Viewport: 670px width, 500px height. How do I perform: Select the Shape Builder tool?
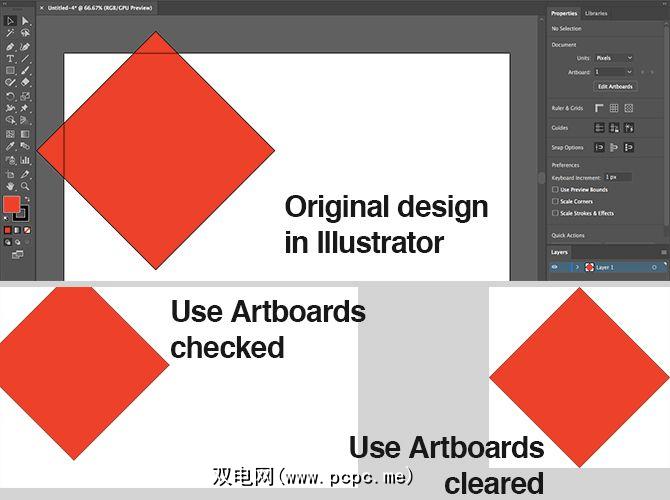click(x=10, y=120)
